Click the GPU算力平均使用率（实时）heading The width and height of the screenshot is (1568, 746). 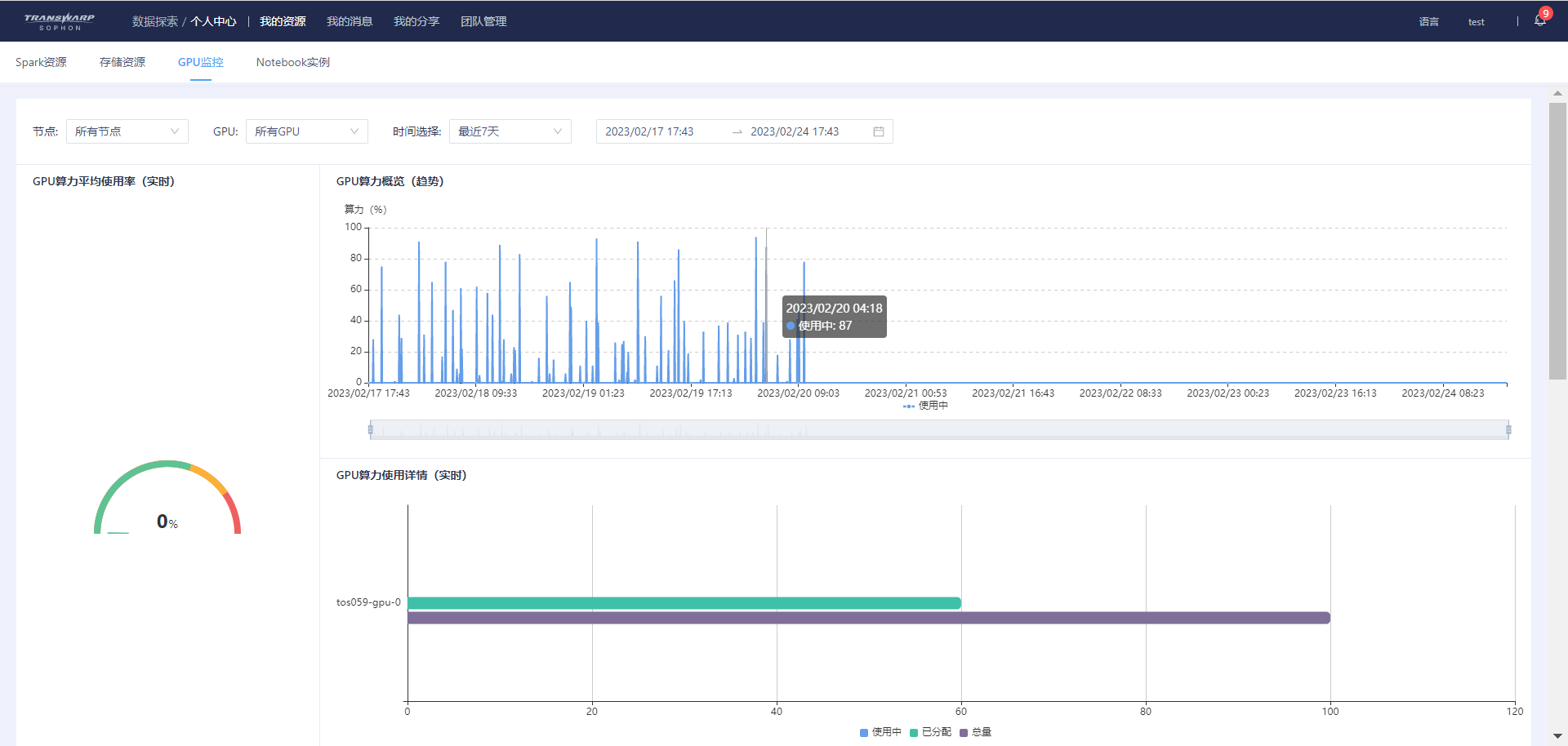[104, 181]
